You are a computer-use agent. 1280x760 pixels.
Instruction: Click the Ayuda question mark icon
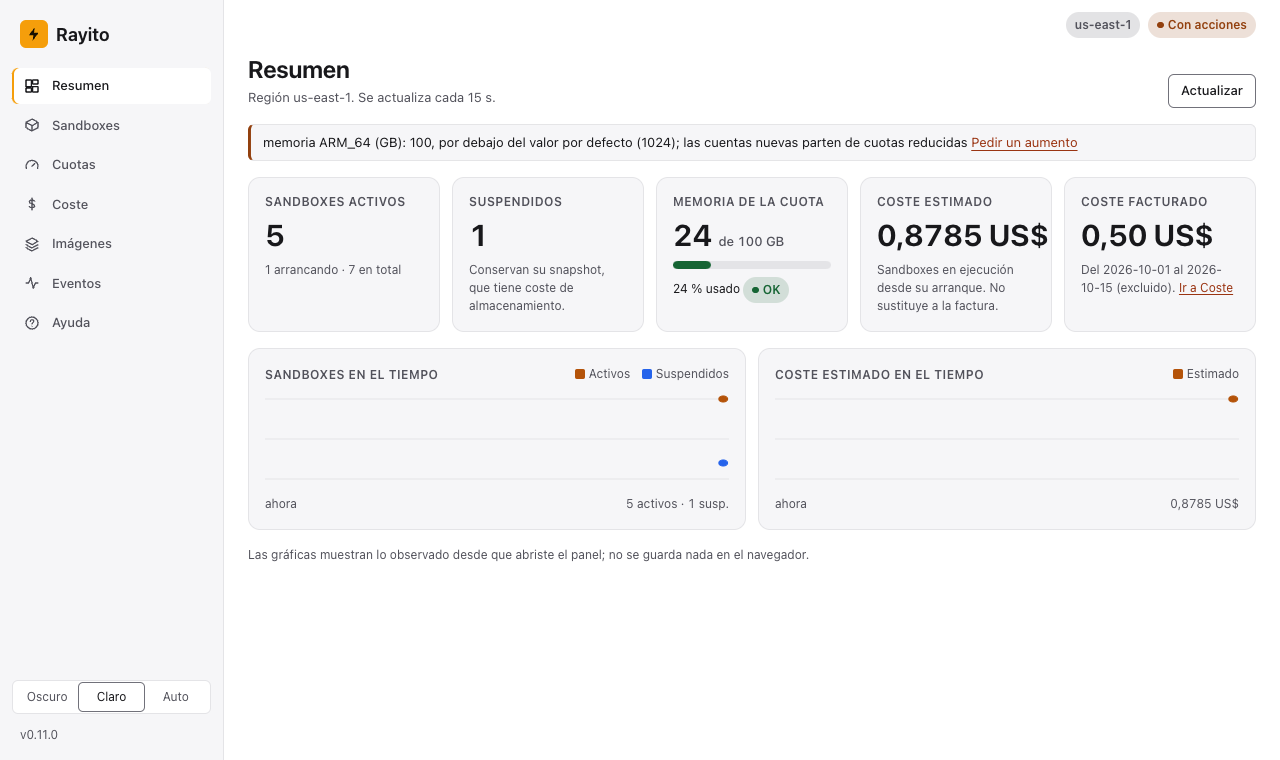click(32, 323)
